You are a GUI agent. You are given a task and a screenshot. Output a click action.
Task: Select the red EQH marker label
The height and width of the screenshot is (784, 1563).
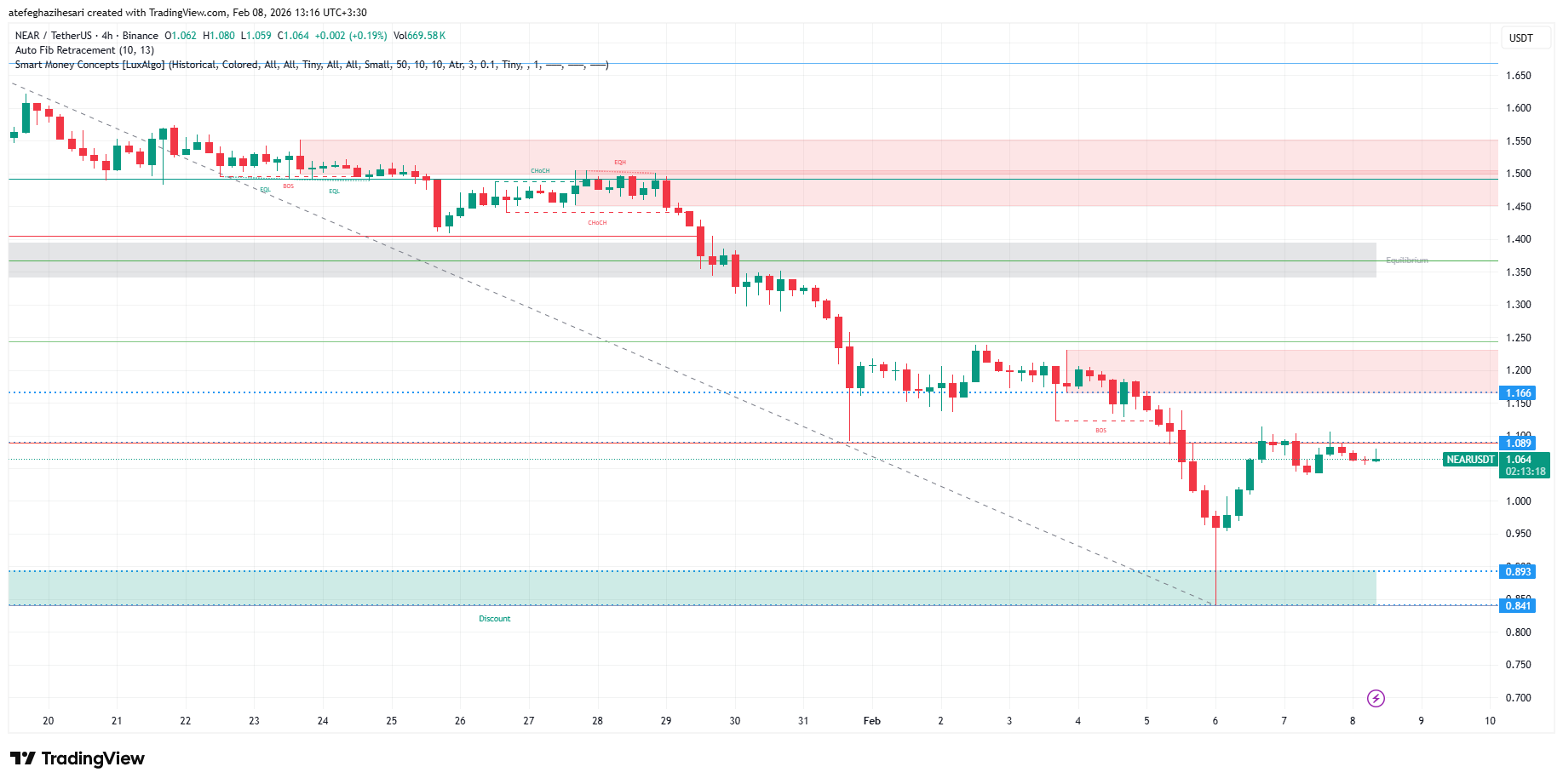click(620, 163)
